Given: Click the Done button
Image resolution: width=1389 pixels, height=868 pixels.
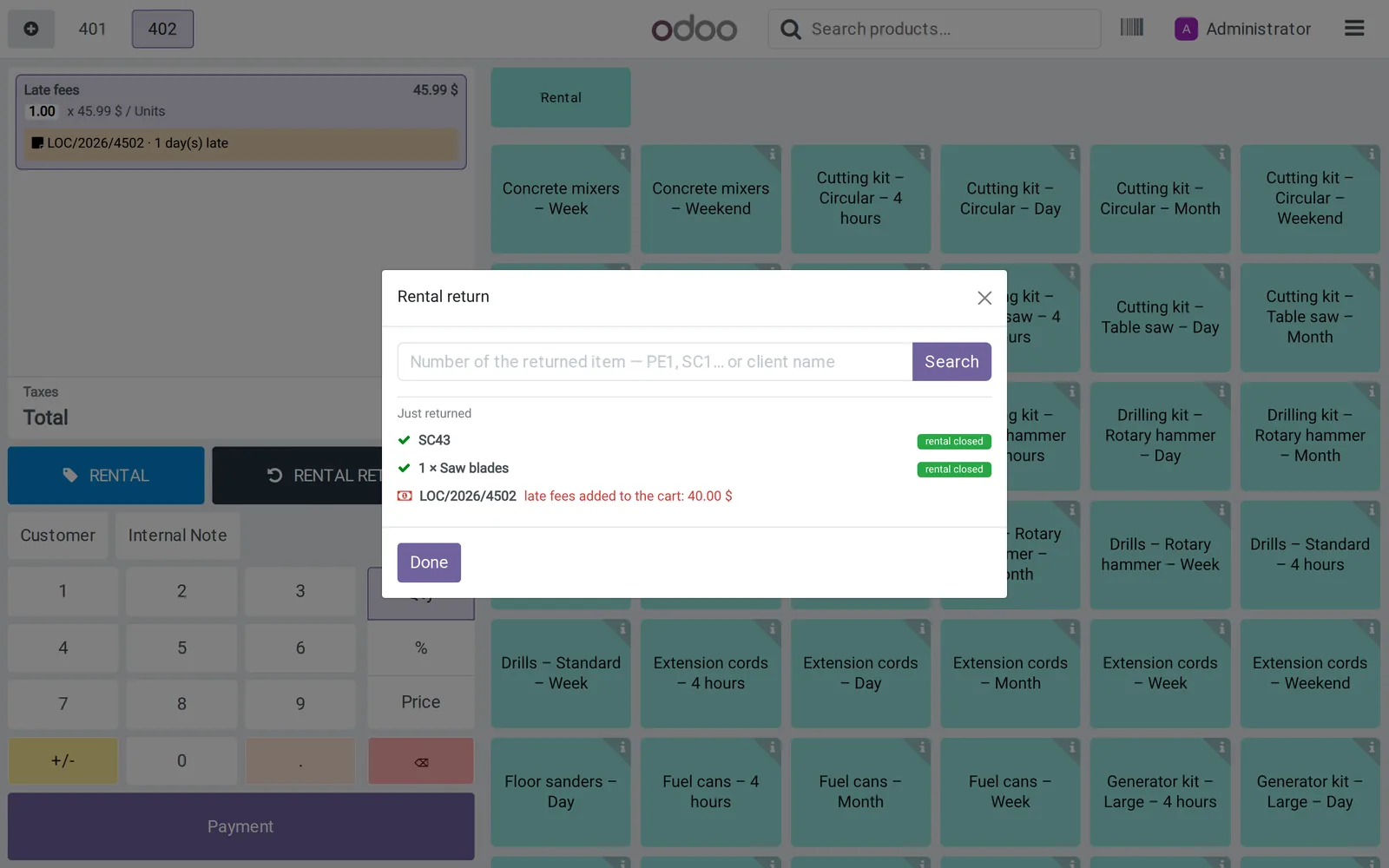Looking at the screenshot, I should click(429, 562).
